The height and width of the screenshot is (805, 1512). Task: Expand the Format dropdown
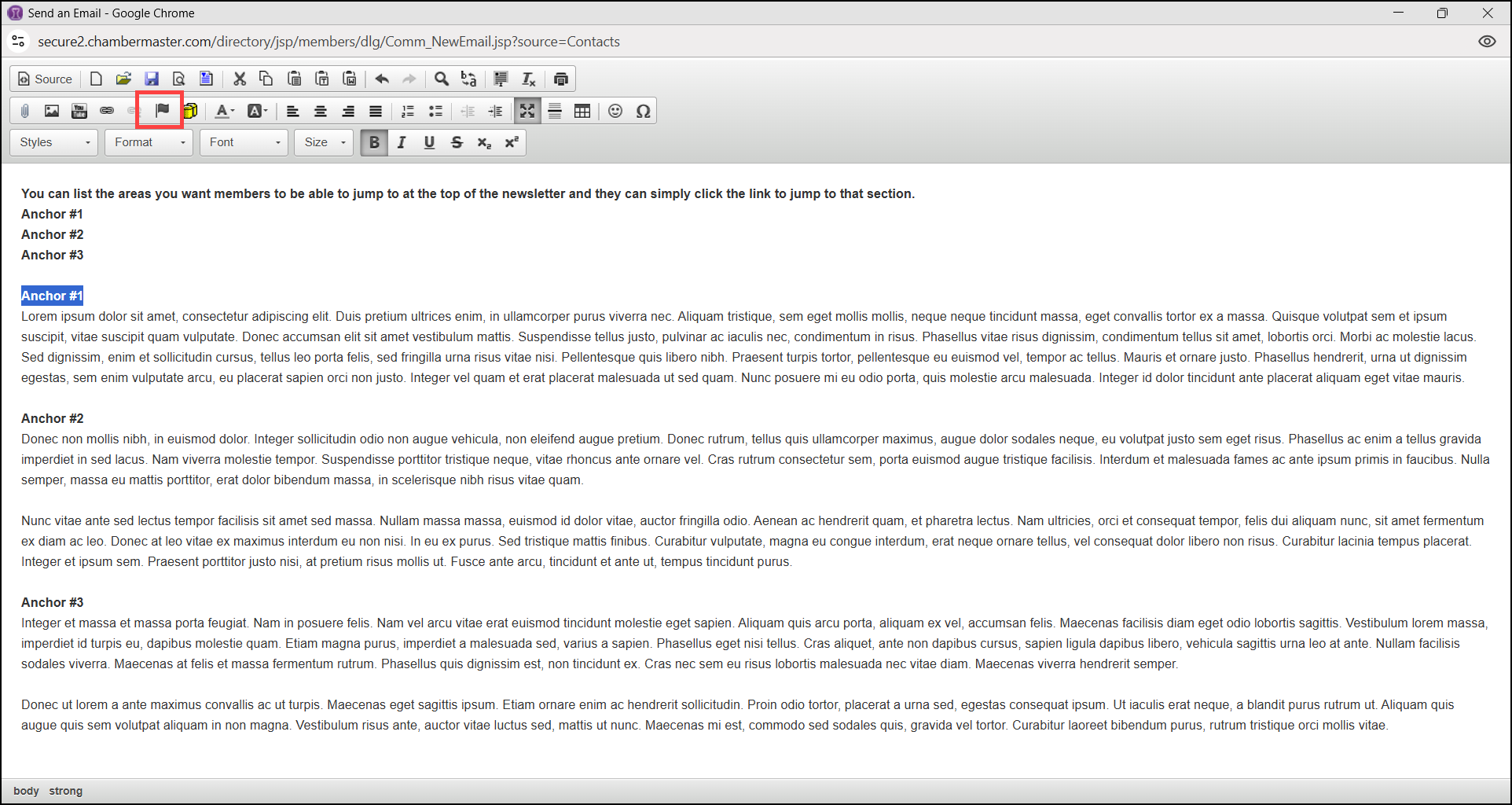click(149, 142)
